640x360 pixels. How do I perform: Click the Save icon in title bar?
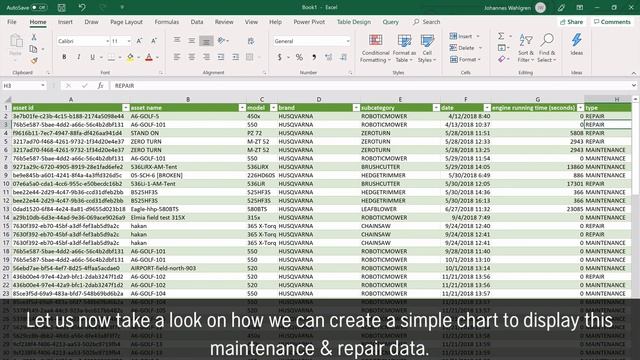pos(62,7)
